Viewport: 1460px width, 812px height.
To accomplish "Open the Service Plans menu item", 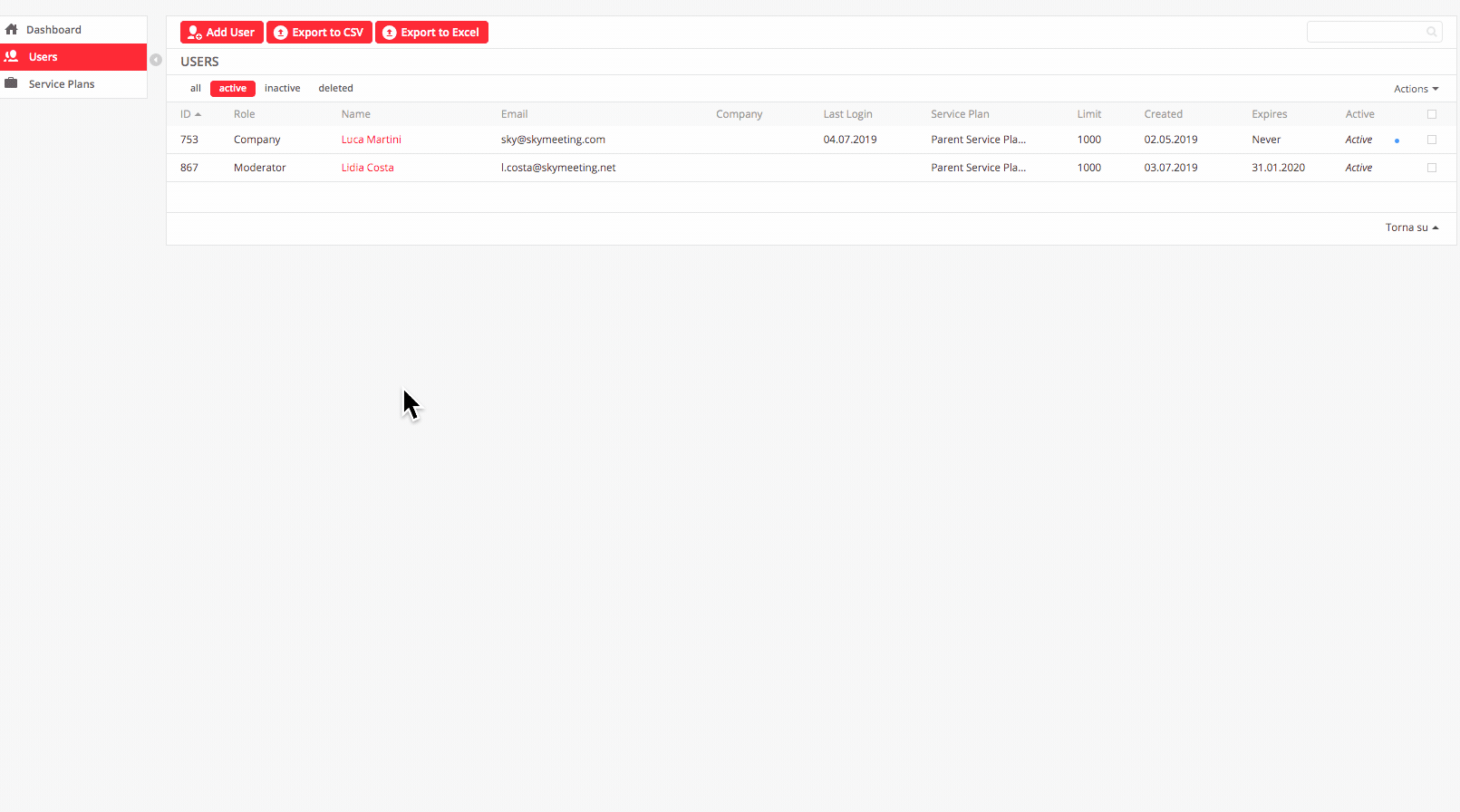I will pyautogui.click(x=73, y=83).
